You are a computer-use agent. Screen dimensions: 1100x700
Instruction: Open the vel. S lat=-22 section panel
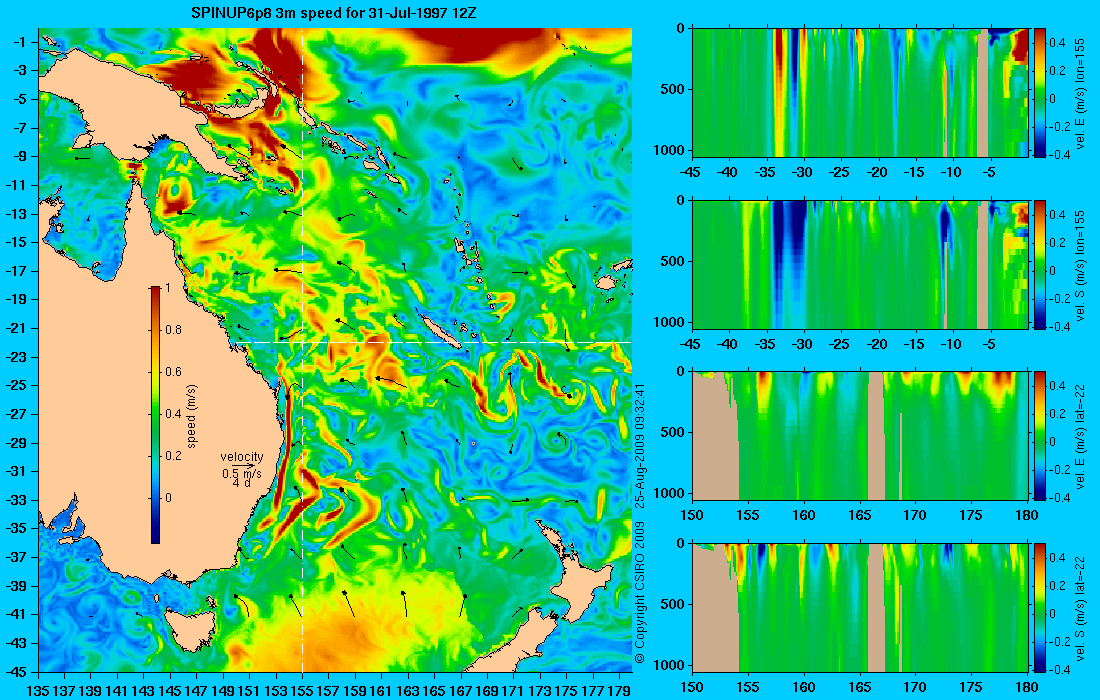[860, 607]
